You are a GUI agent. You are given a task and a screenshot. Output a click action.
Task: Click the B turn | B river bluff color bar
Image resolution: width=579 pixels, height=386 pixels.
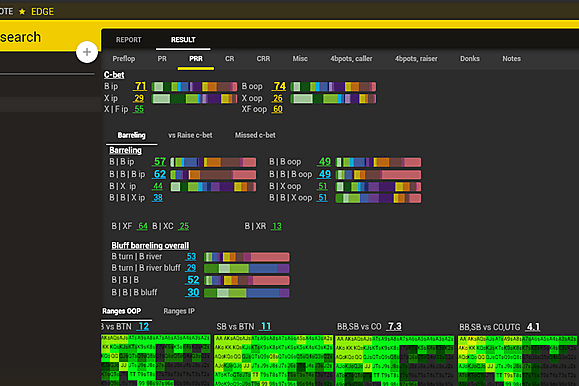247,269
